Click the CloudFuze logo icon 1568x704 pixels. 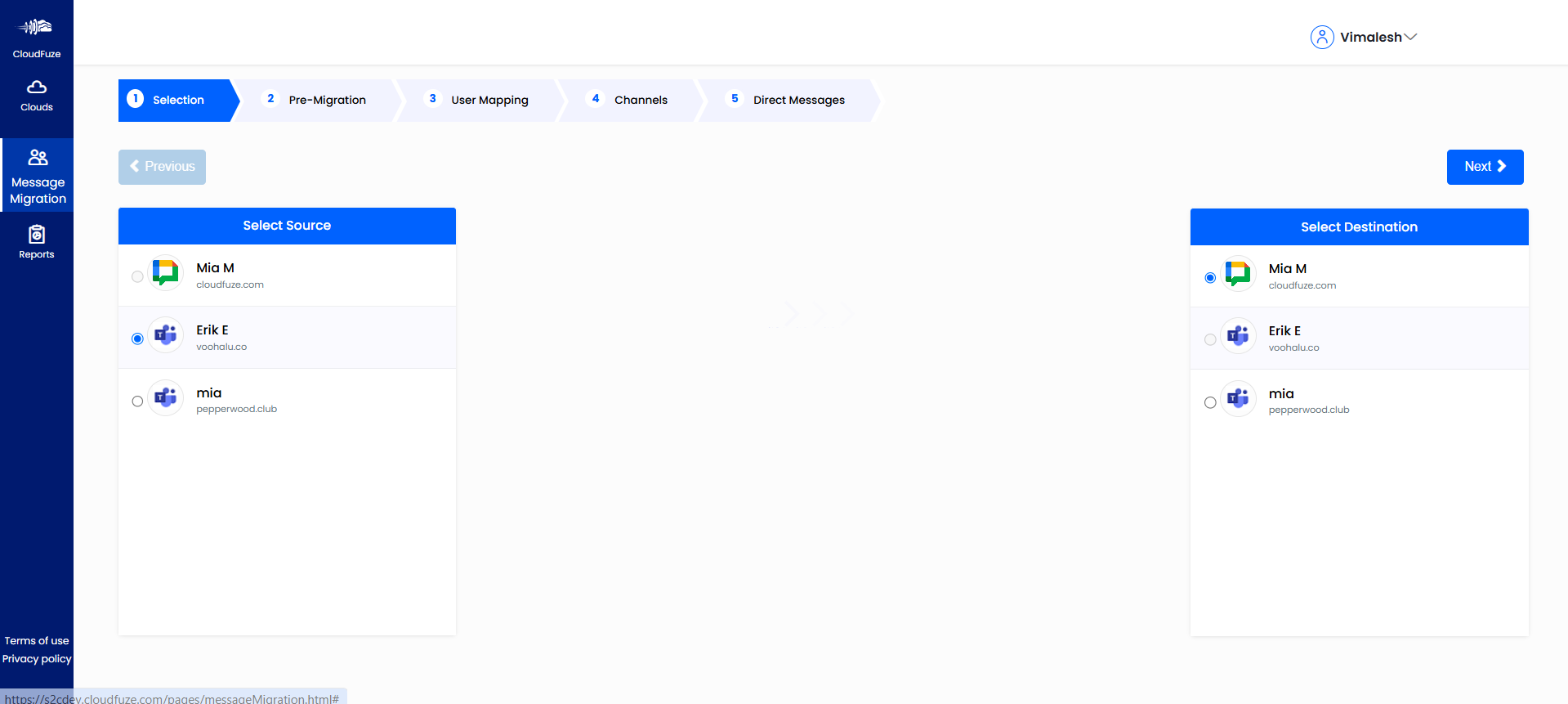click(36, 27)
